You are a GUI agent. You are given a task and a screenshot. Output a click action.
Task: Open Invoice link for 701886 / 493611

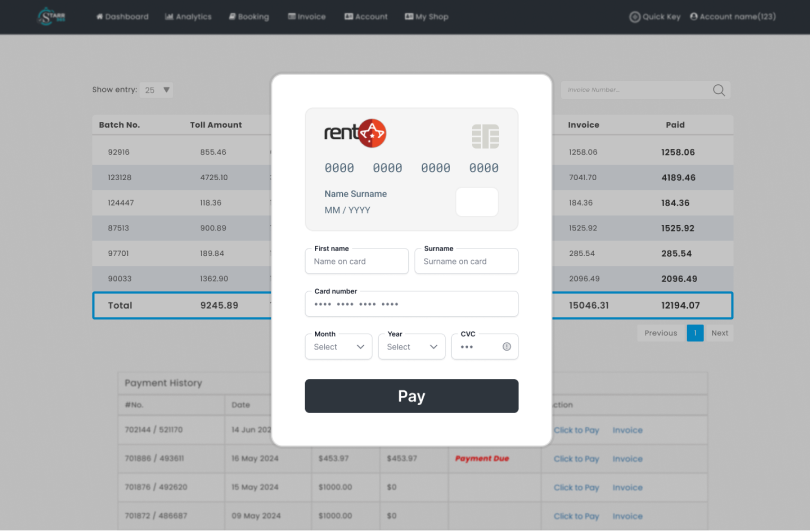[628, 459]
